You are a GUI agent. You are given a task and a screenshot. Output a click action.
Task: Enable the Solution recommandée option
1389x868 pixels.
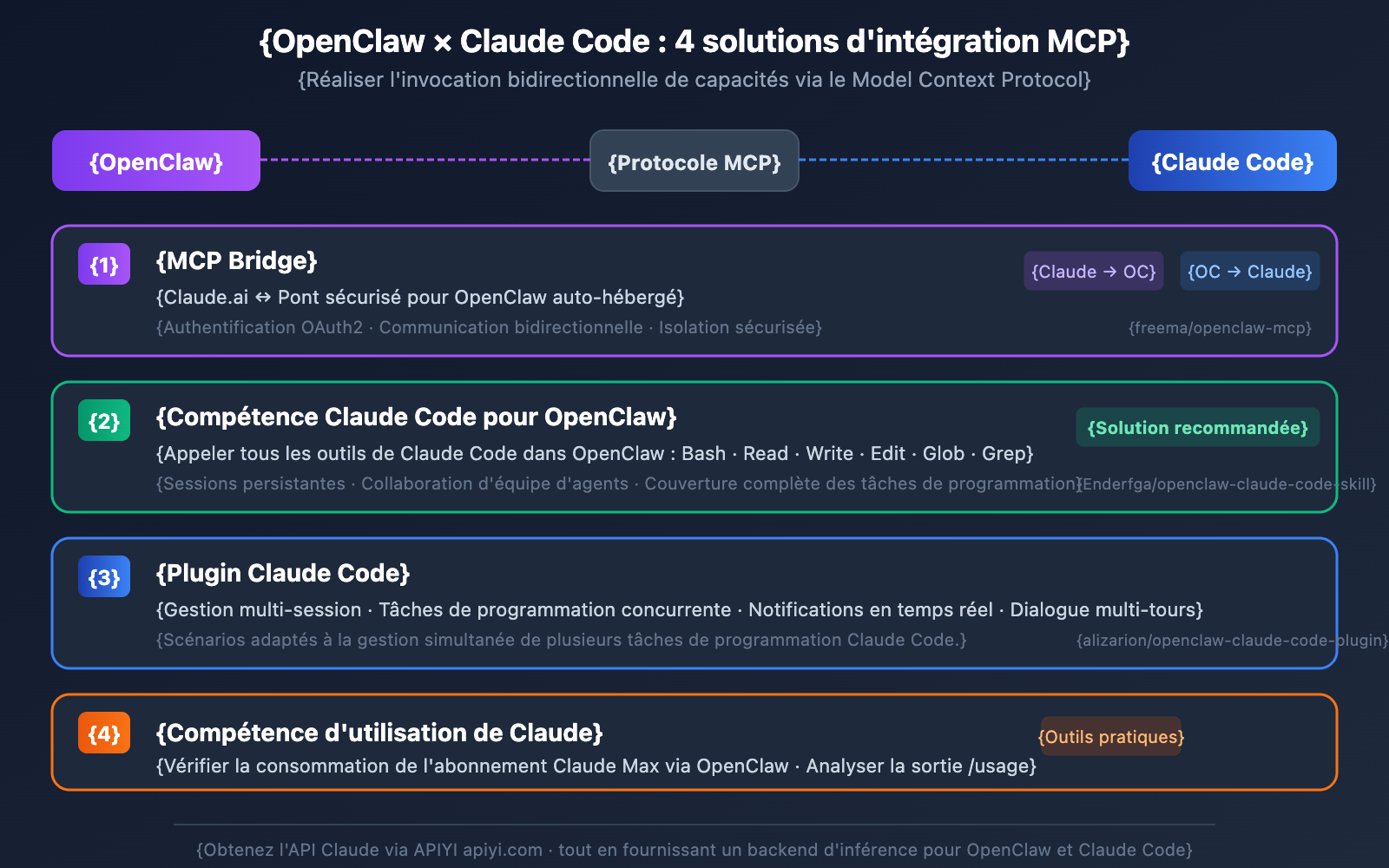pyautogui.click(x=1198, y=427)
